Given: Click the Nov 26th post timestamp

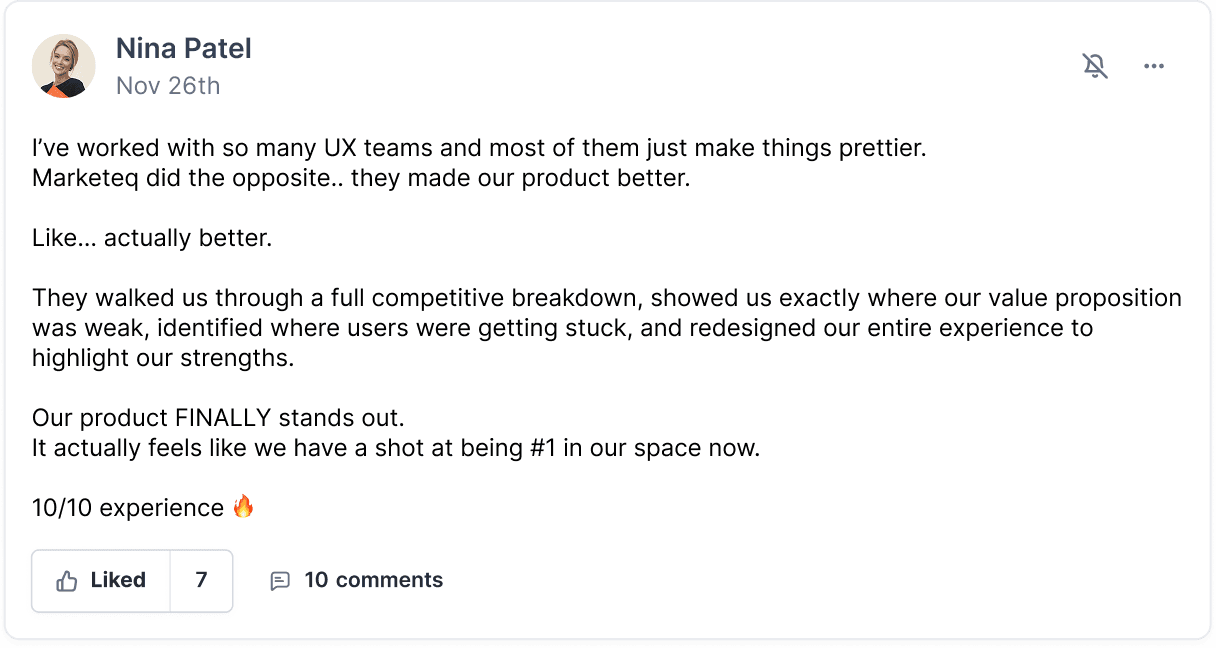Looking at the screenshot, I should click(x=167, y=86).
